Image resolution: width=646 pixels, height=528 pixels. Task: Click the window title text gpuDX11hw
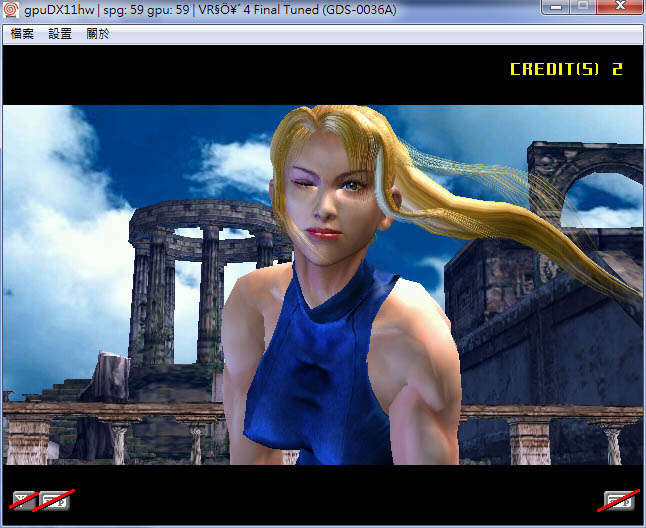[59, 9]
